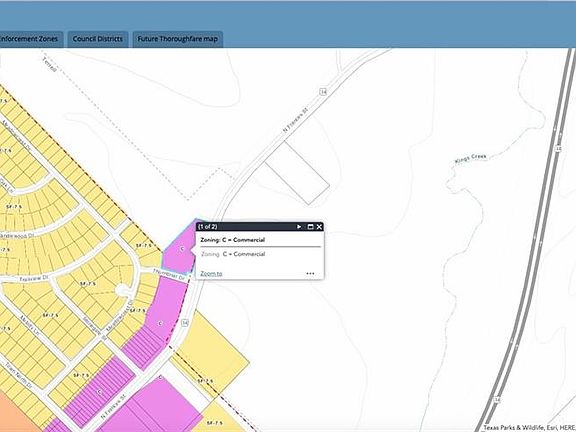This screenshot has height=432, width=576.
Task: Click the (1 of 2) counter in the popup header
Action: click(208, 227)
